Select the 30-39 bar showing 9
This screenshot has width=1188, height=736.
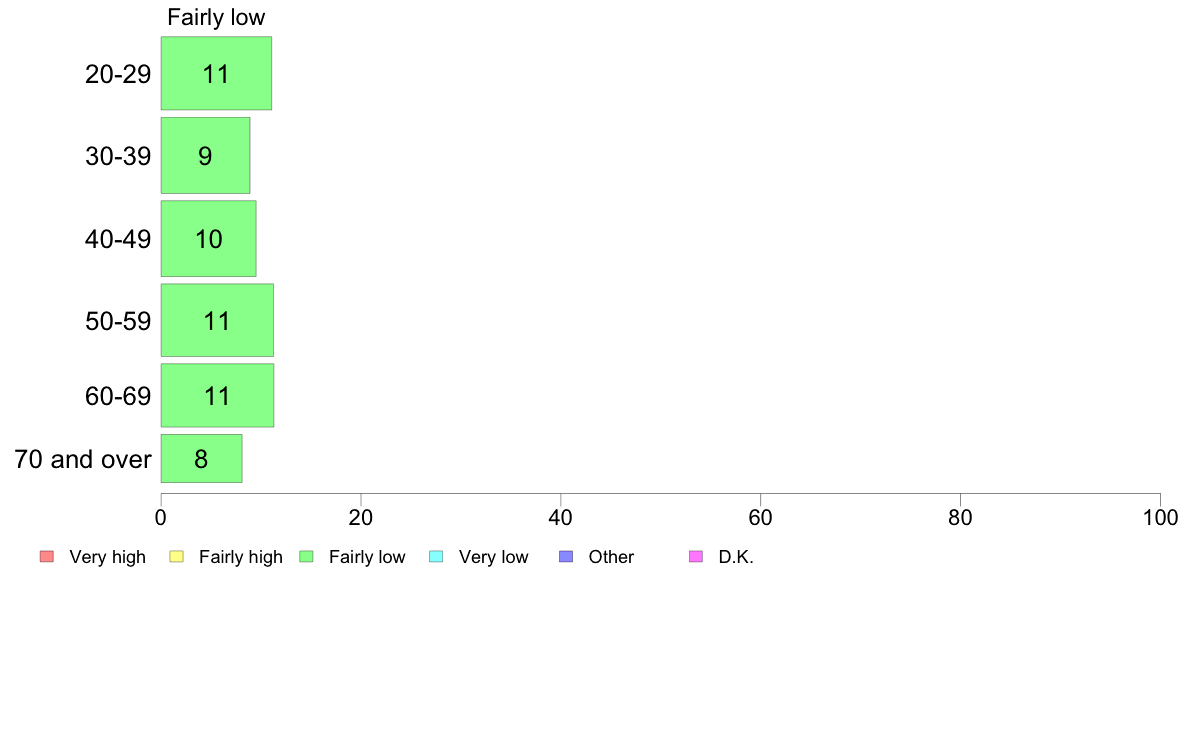pos(205,155)
